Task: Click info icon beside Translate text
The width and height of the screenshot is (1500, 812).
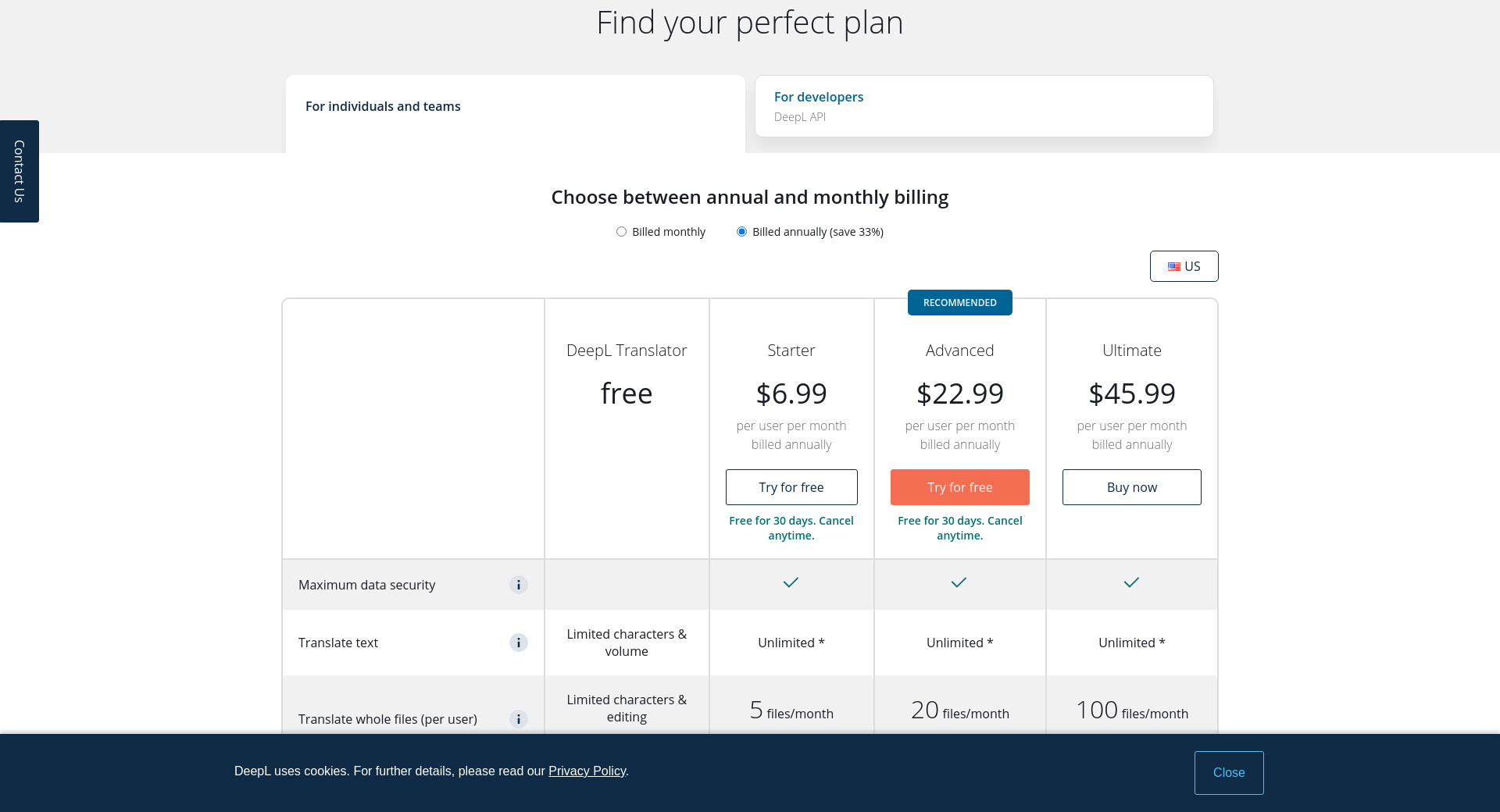Action: (519, 643)
